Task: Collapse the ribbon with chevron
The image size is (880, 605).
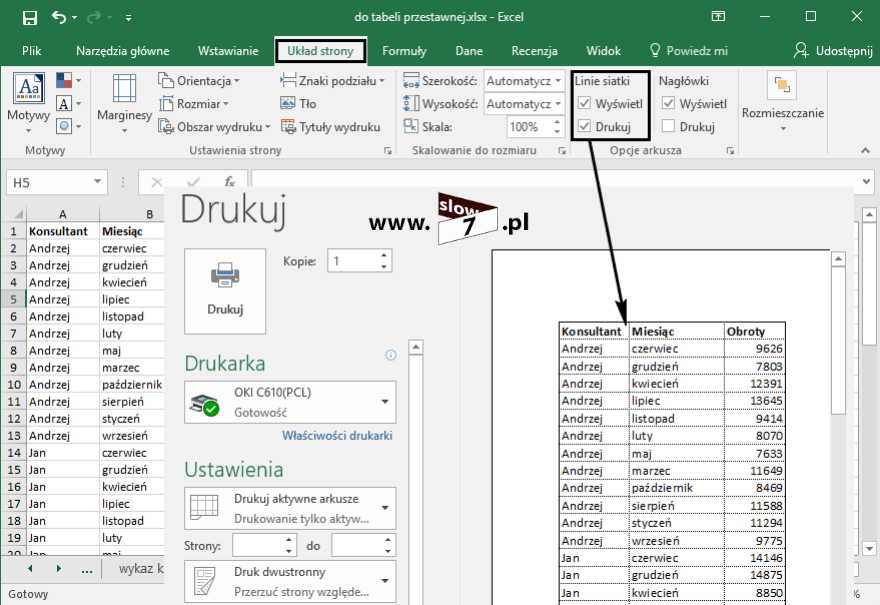Action: point(865,150)
